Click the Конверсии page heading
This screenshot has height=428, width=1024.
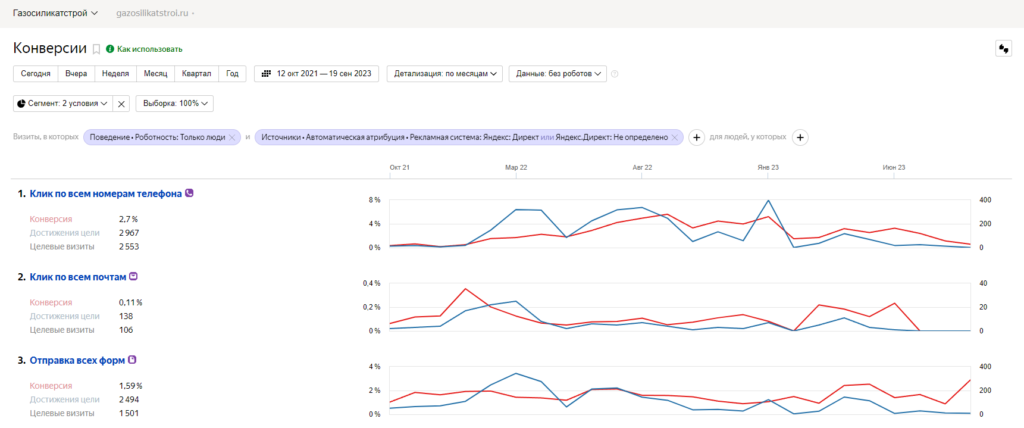point(50,48)
